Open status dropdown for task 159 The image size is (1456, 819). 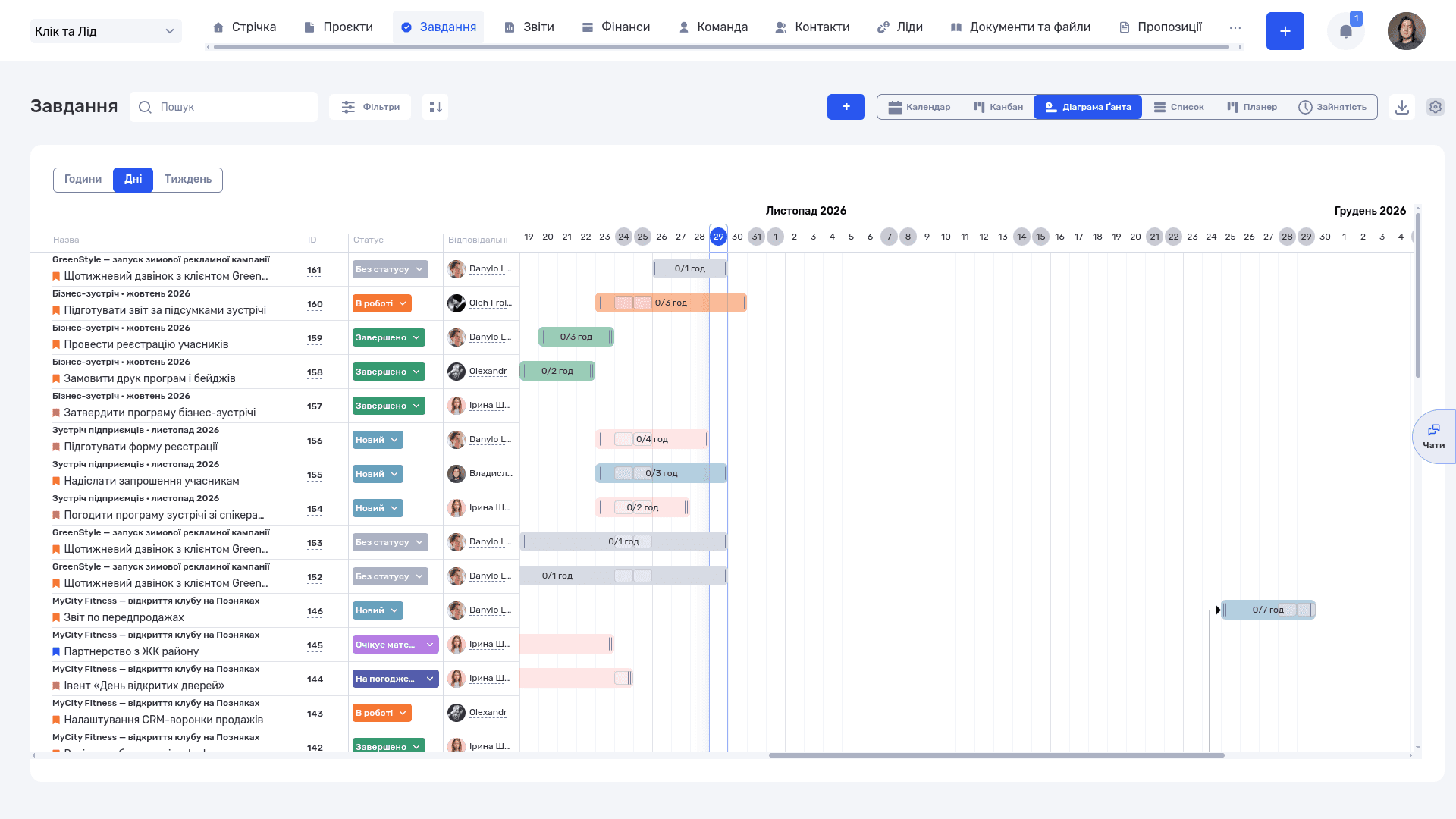(x=389, y=337)
